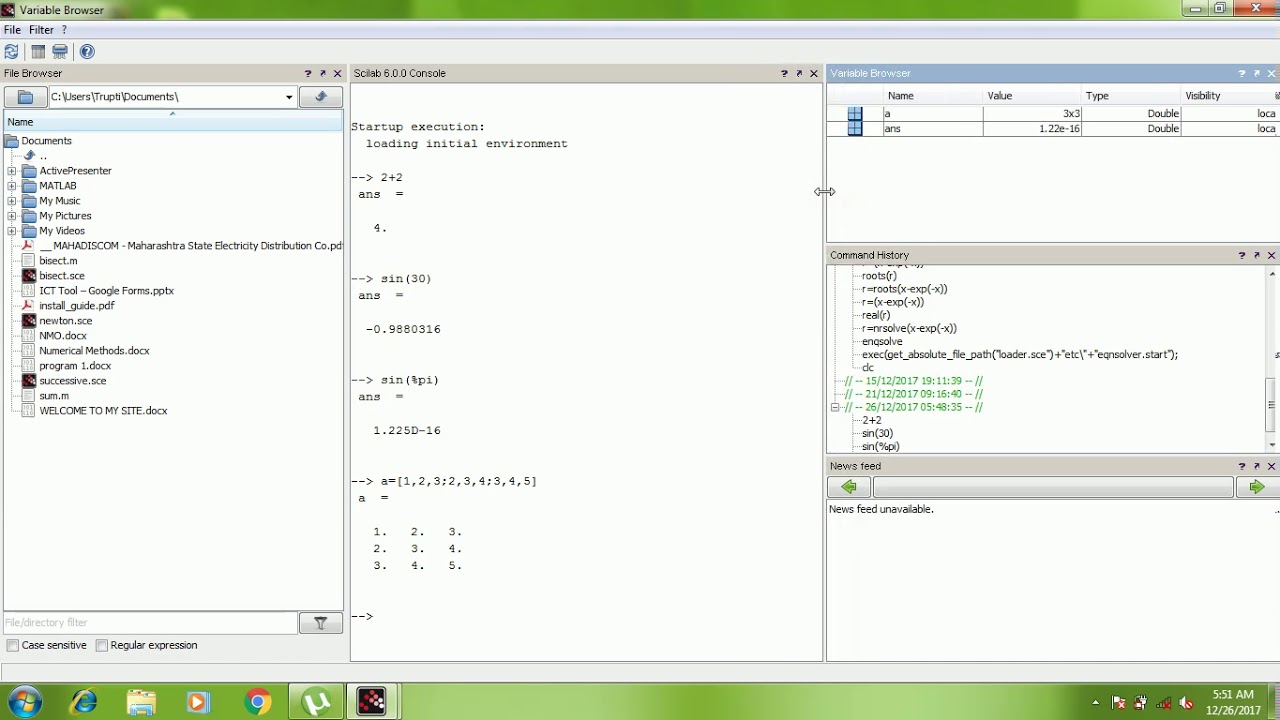Open the Filter menu

click(x=41, y=30)
